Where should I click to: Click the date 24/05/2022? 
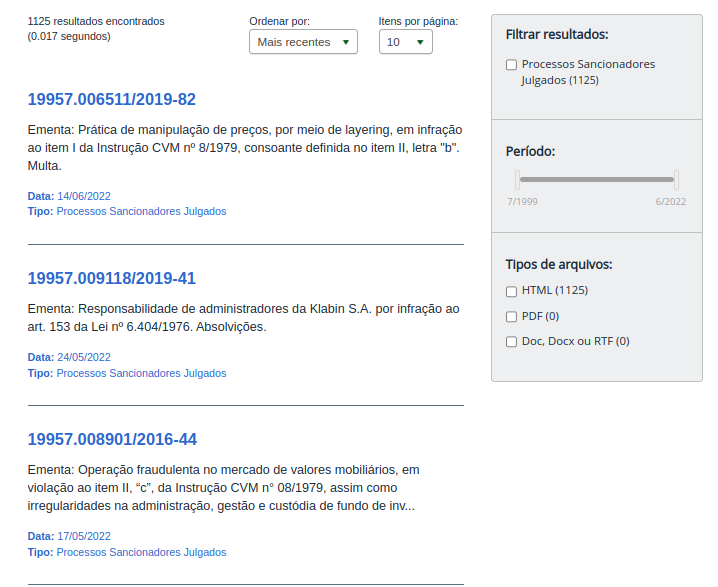point(84,357)
